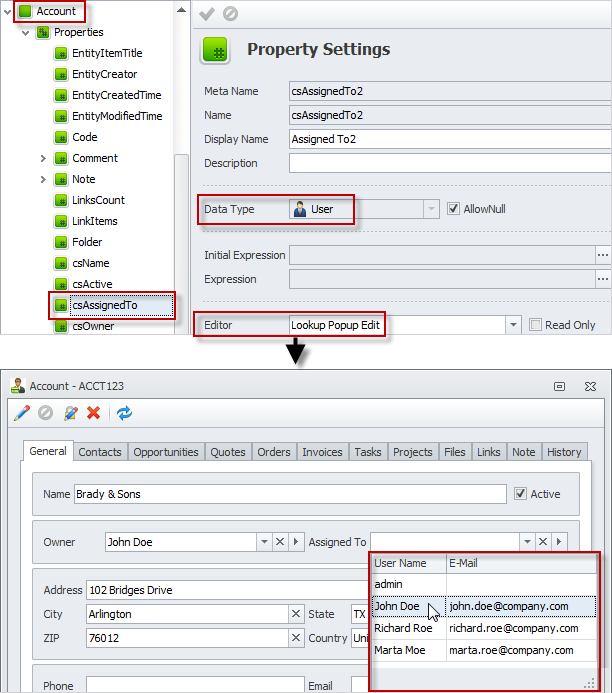
Task: Select csAssignedTo property in tree
Action: pyautogui.click(x=104, y=305)
